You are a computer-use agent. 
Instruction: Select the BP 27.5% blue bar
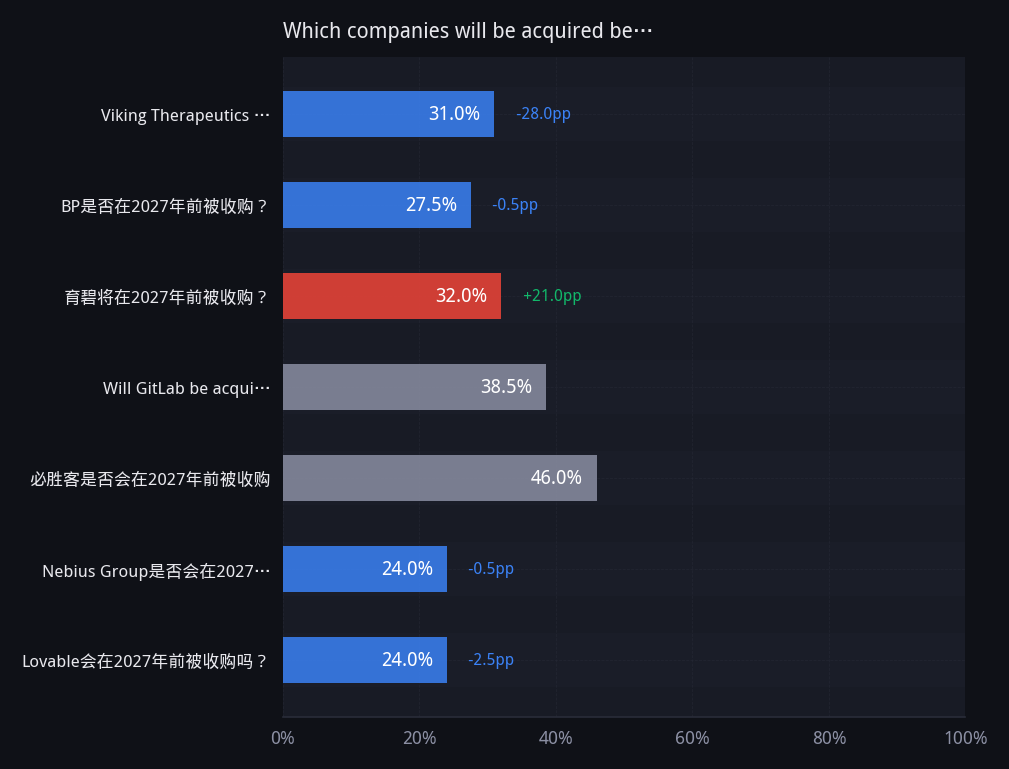pos(376,205)
